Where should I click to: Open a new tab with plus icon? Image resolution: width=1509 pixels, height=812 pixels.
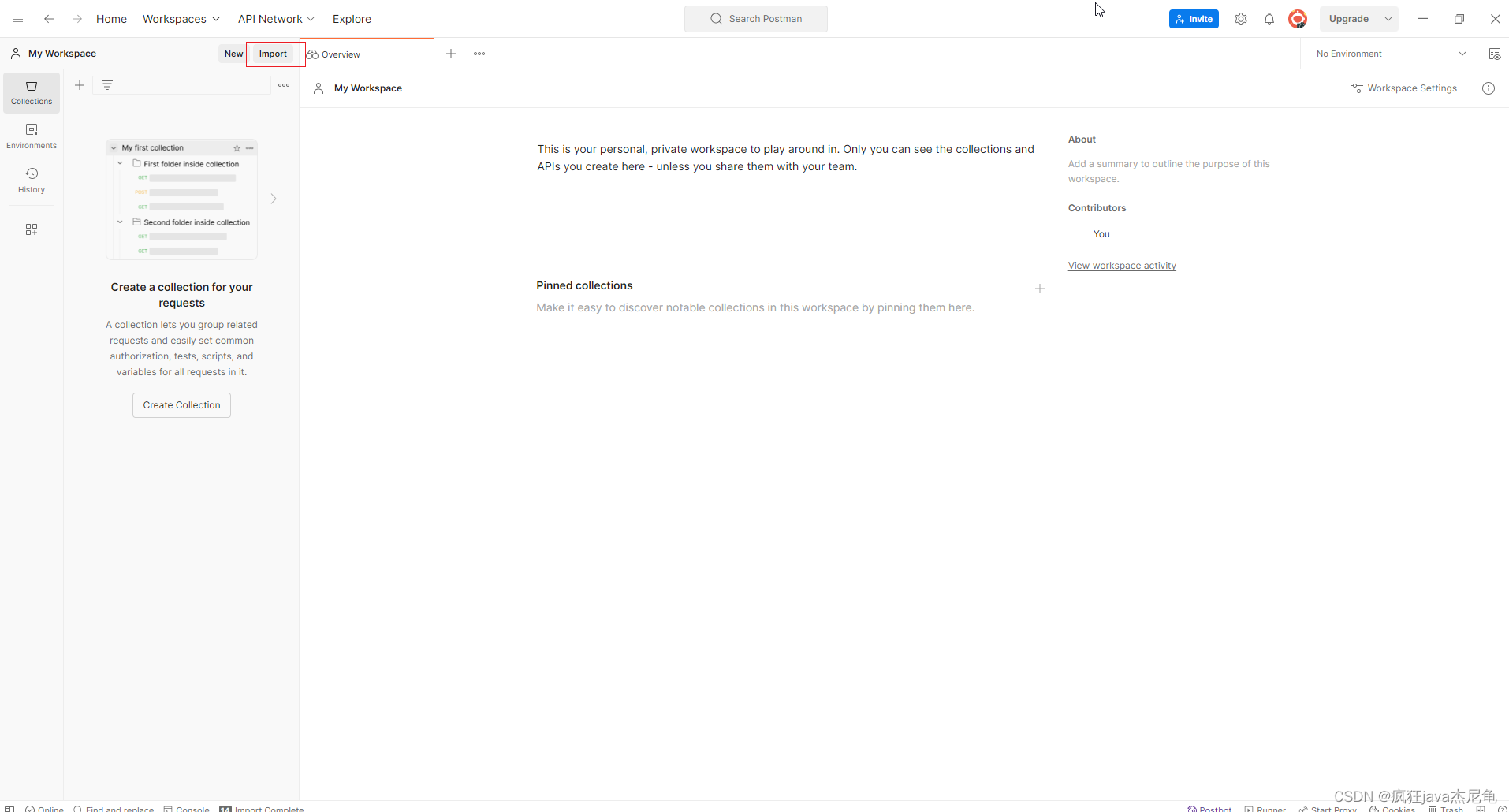click(x=451, y=54)
